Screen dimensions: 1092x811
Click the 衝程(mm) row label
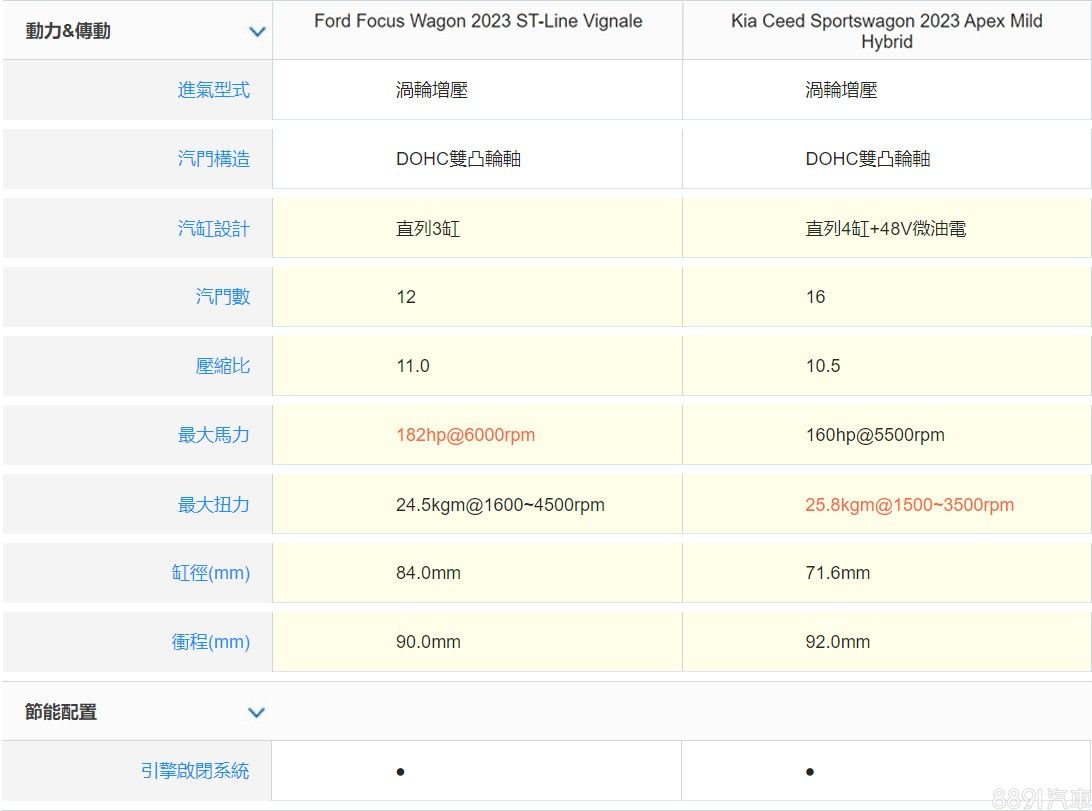click(210, 642)
